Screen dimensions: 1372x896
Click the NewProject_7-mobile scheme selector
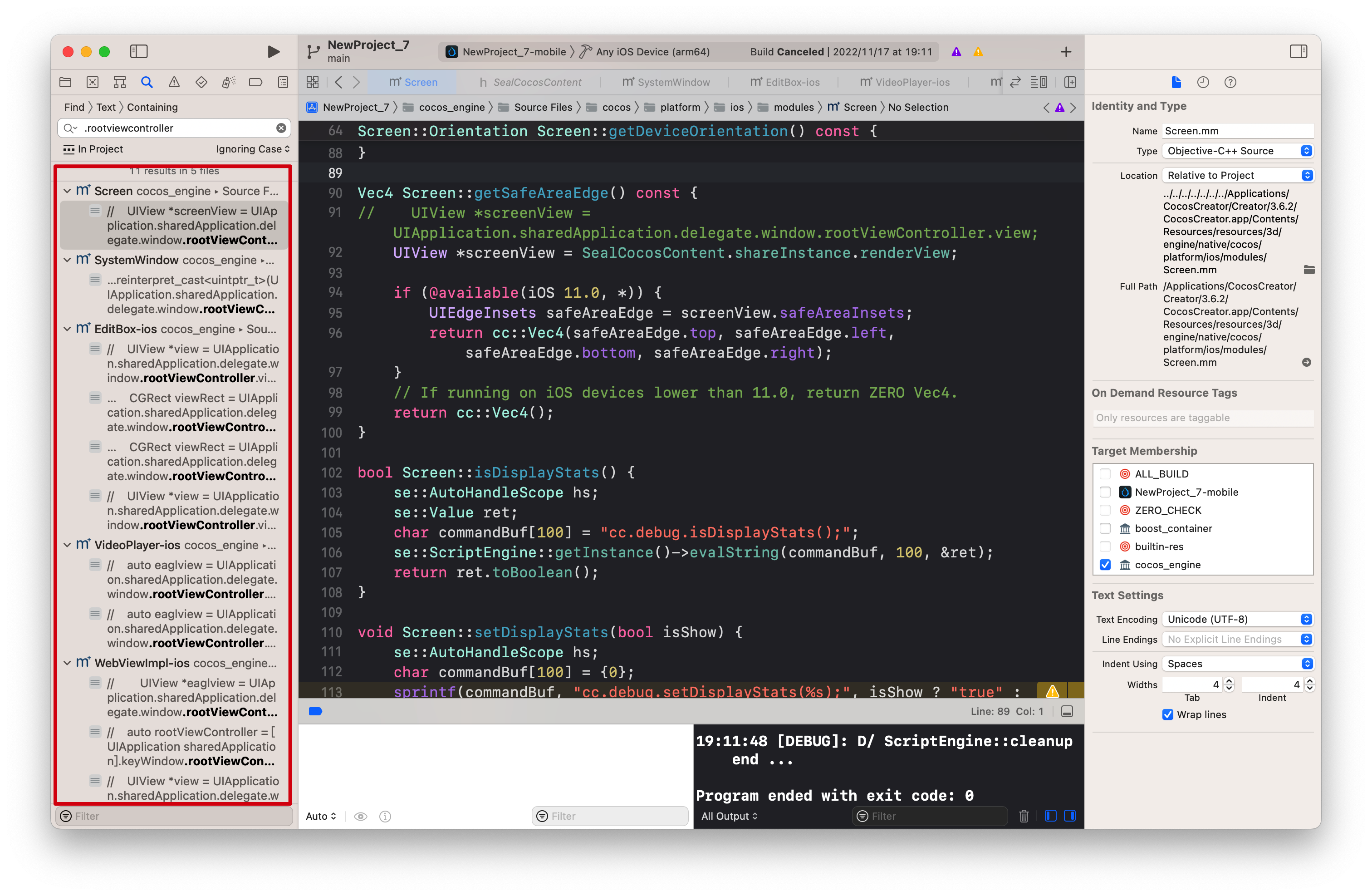coord(507,52)
